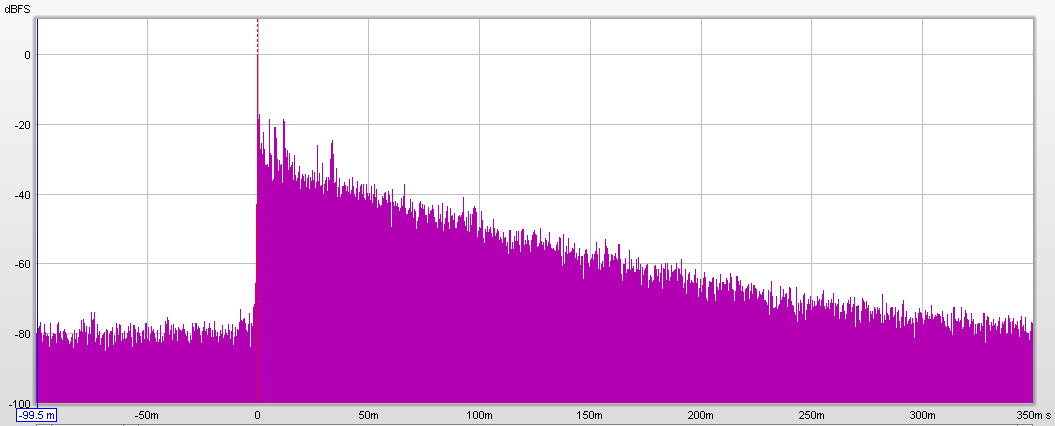The image size is (1055, 426).
Task: Click the dBFS axis unit label
Action: point(17,9)
